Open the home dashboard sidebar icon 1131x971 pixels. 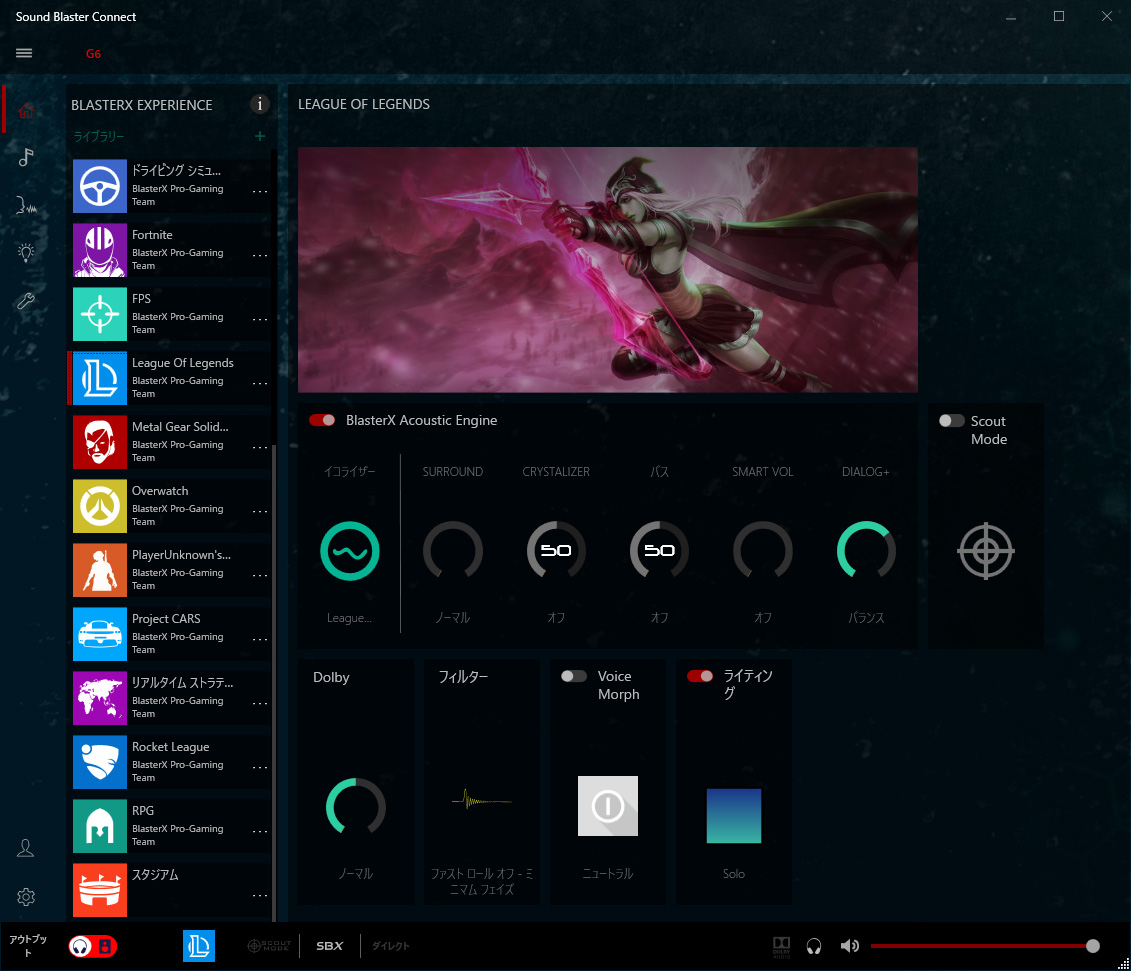click(x=26, y=110)
